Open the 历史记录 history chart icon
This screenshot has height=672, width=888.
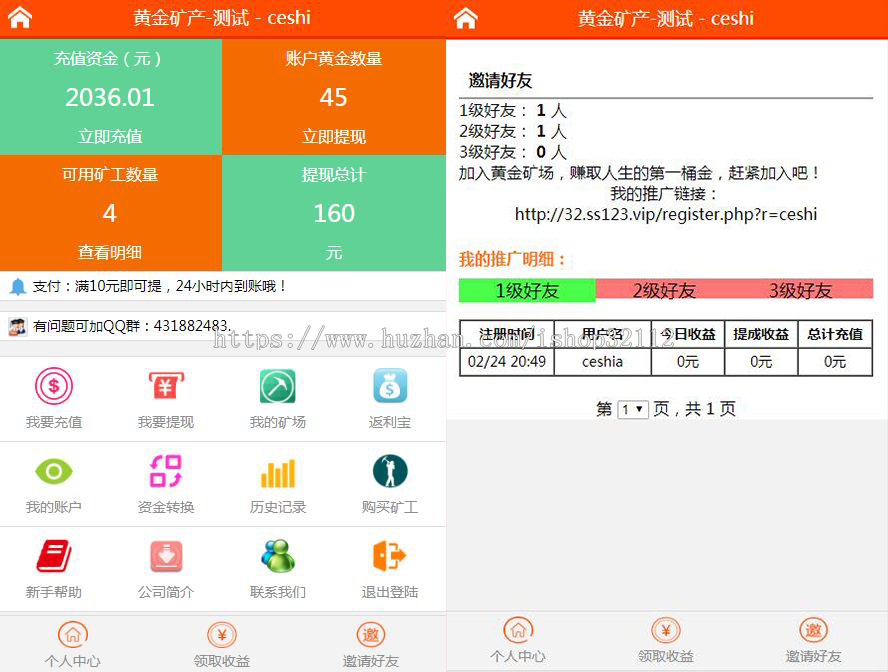click(277, 470)
